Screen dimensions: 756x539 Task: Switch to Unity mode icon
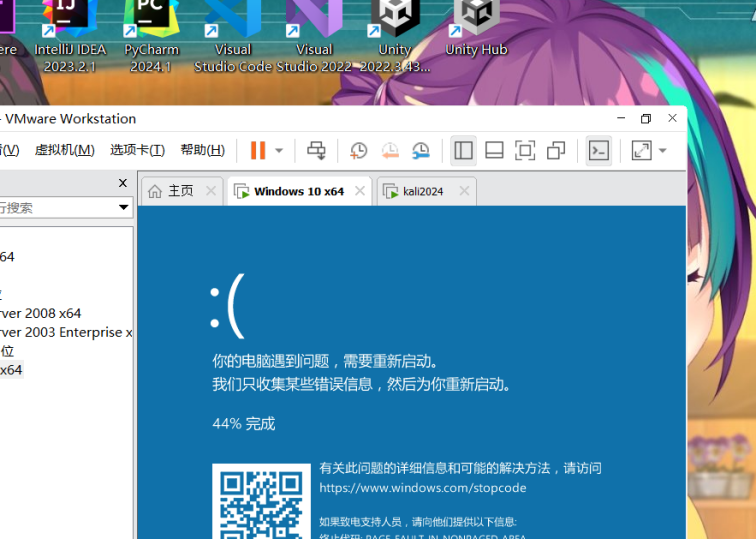[556, 150]
